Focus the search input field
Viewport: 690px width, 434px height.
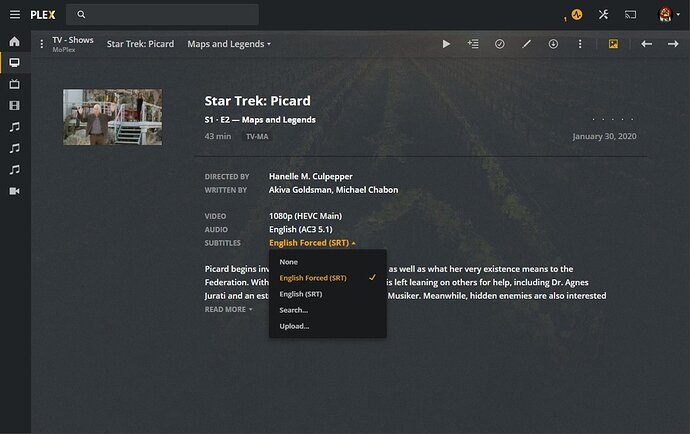pyautogui.click(x=162, y=15)
